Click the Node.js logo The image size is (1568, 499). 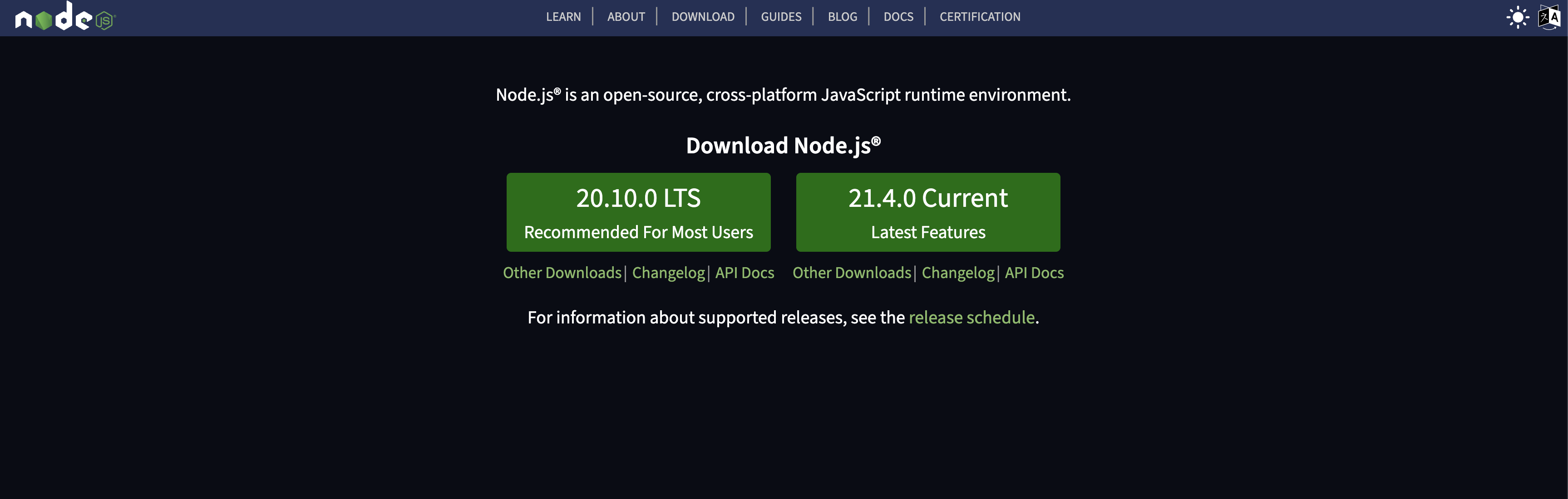65,16
